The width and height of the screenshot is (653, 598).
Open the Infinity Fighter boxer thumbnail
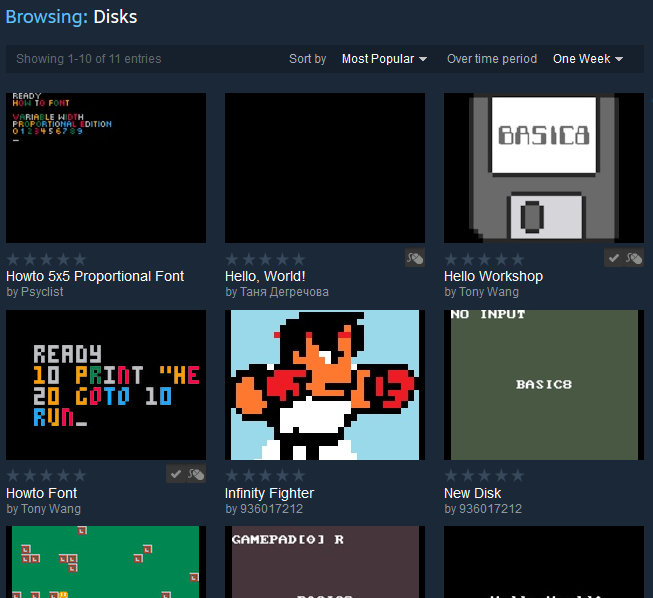(x=325, y=385)
